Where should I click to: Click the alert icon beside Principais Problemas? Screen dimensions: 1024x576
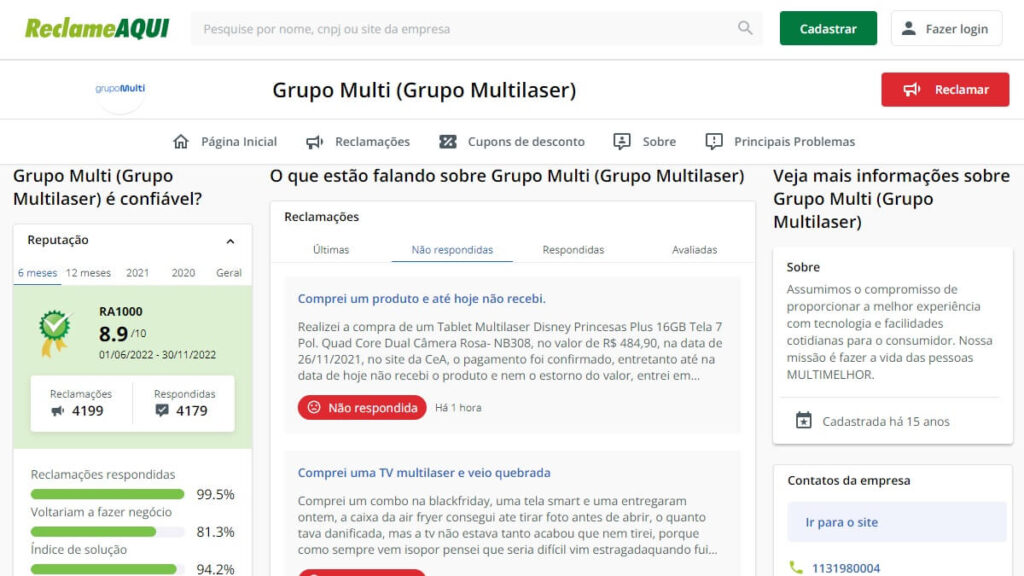pyautogui.click(x=714, y=142)
